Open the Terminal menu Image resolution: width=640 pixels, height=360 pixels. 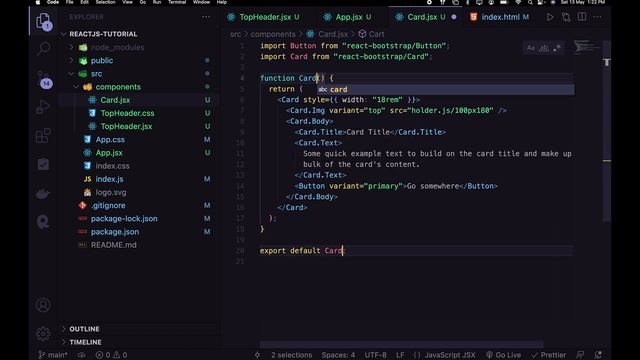click(177, 2)
